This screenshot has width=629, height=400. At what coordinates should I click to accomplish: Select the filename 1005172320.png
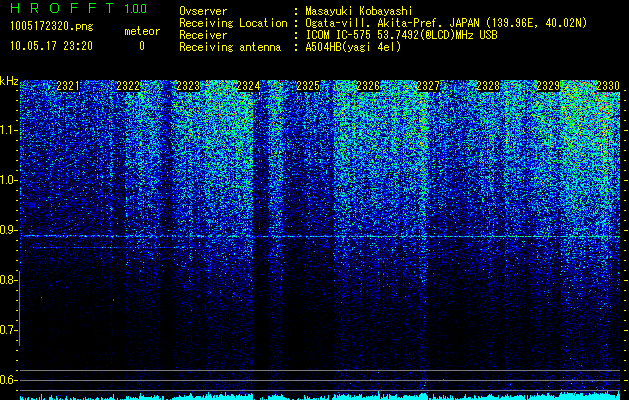52,27
